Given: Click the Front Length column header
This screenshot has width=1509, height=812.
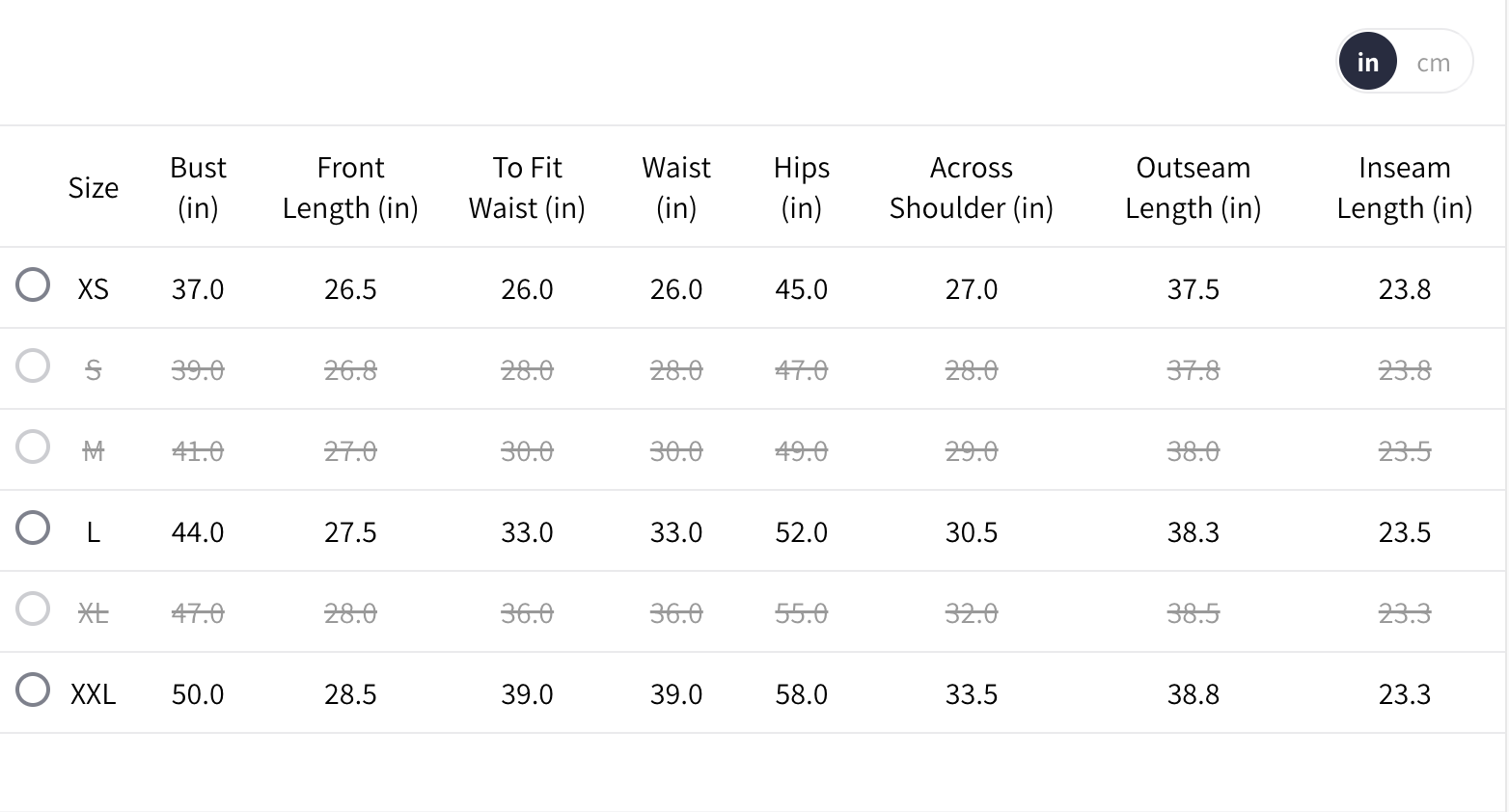Looking at the screenshot, I should pyautogui.click(x=350, y=188).
